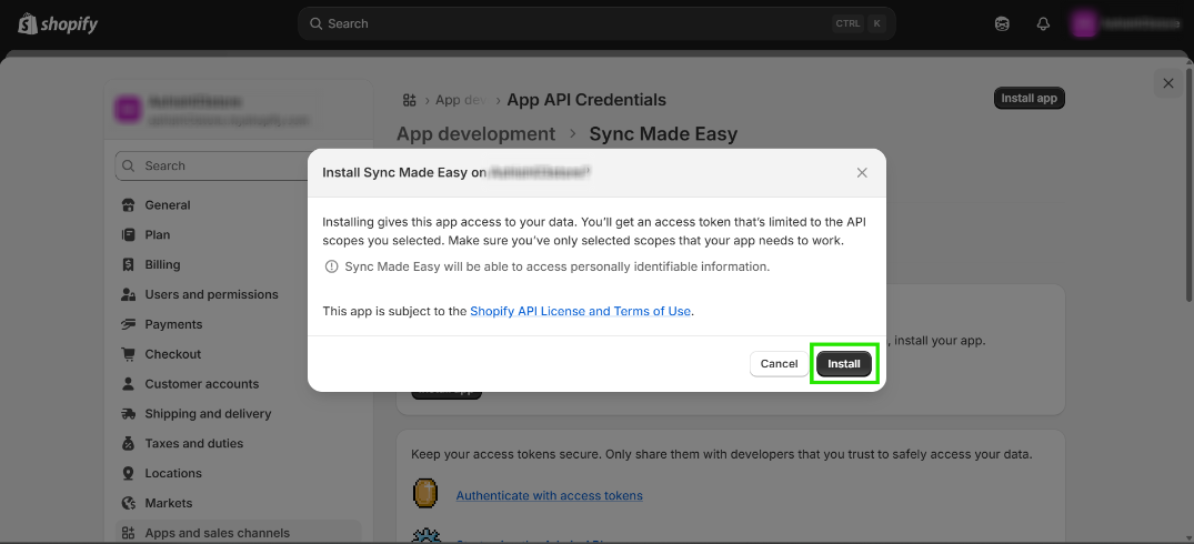Open the account avatar menu
This screenshot has width=1194, height=544.
(1082, 24)
